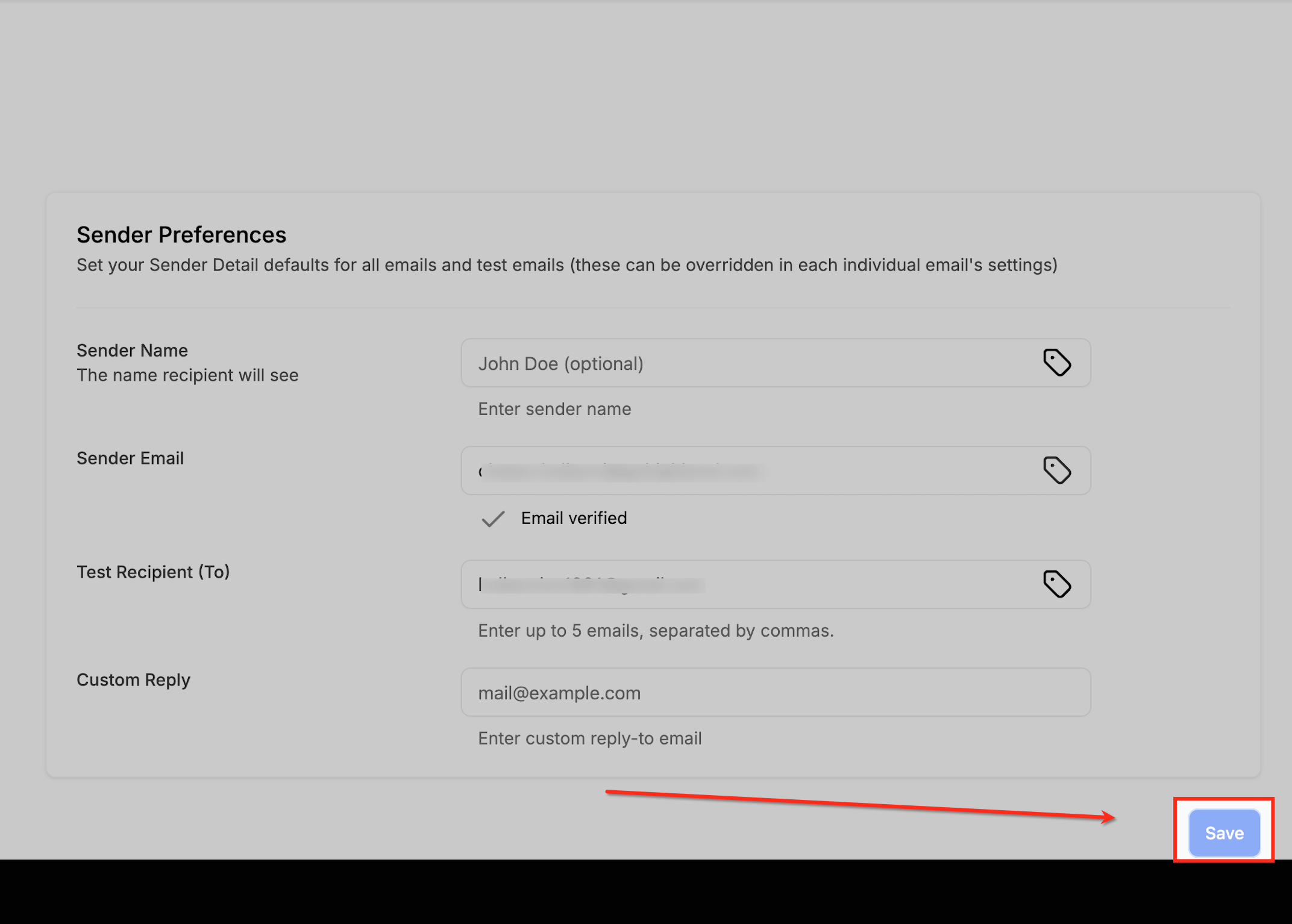This screenshot has width=1292, height=924.
Task: Click the 'Email verified' status text
Action: tap(574, 518)
